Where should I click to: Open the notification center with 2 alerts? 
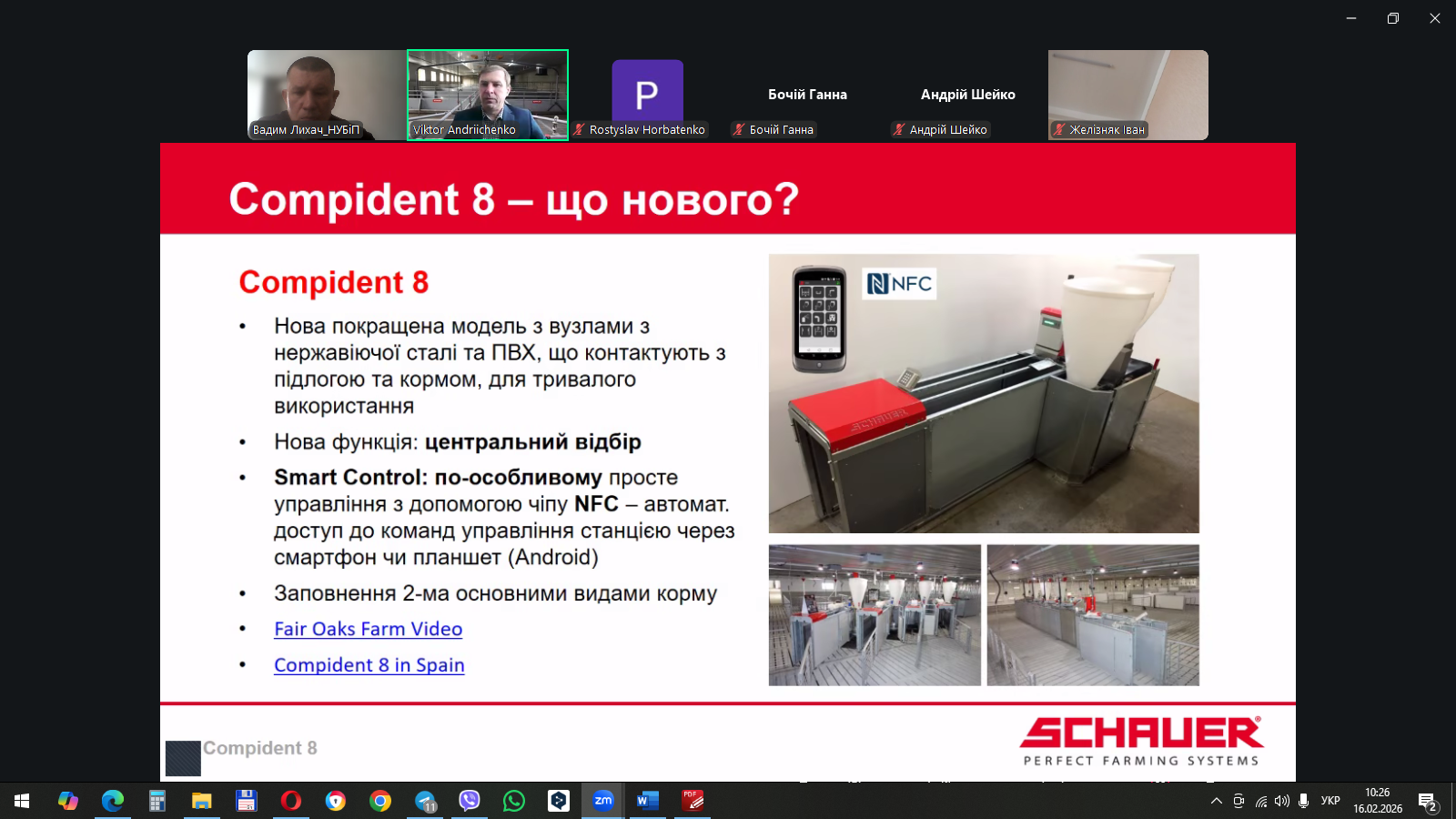tap(1428, 802)
